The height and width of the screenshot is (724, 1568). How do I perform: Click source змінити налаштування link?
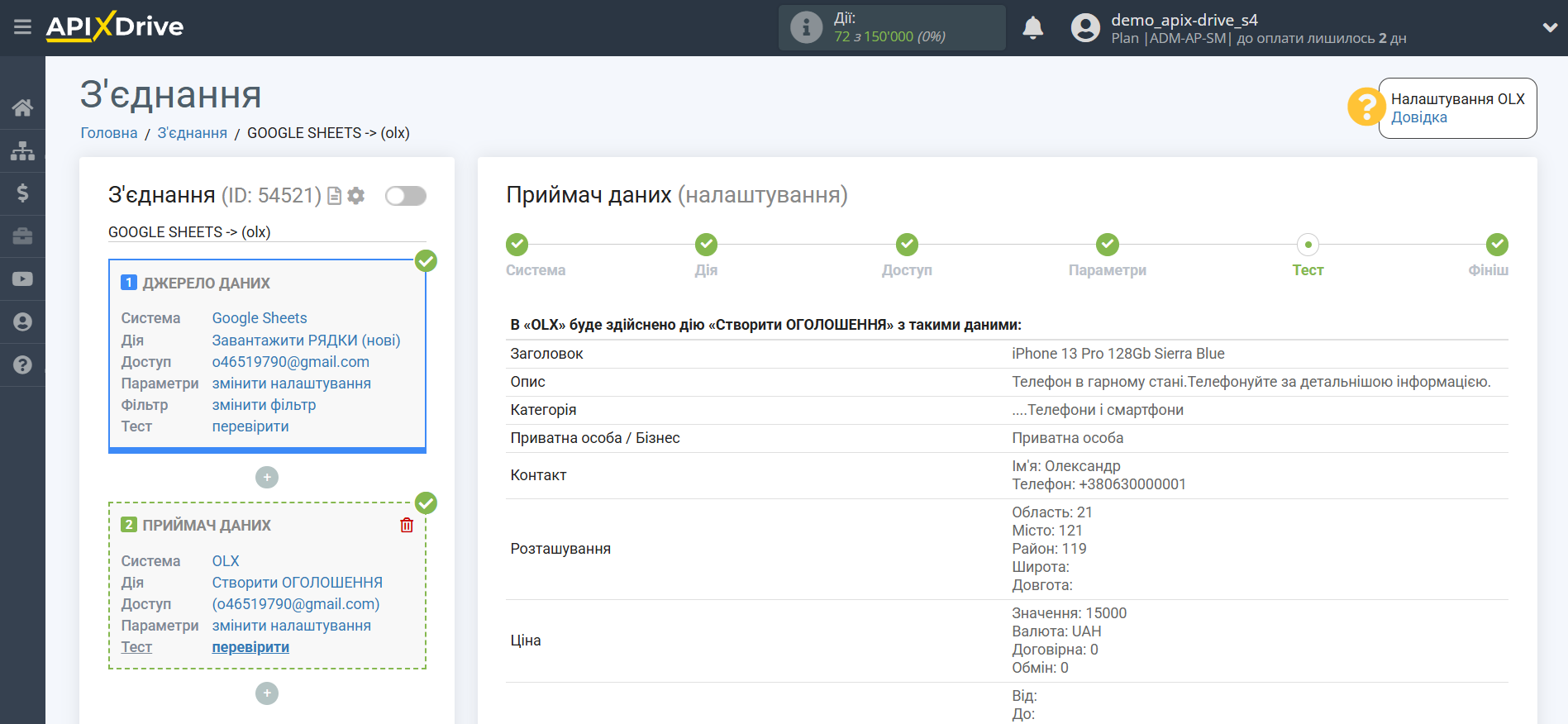pyautogui.click(x=291, y=383)
